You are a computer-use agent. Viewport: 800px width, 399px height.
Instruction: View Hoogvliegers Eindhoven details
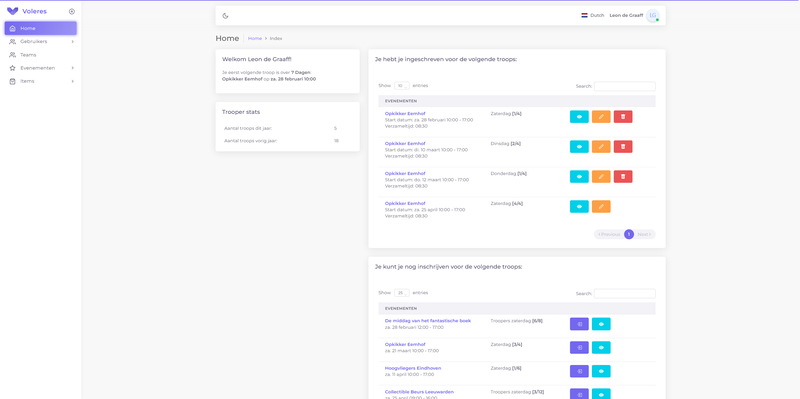[601, 371]
